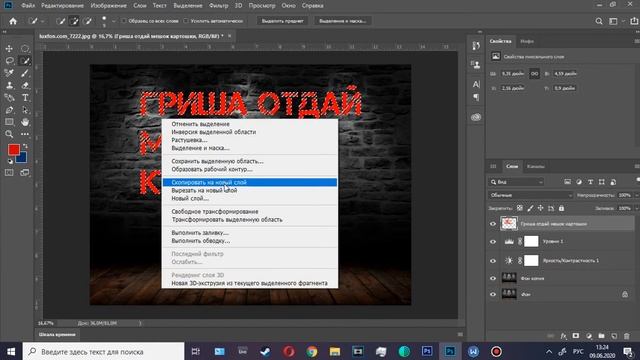Select the Move tool
The image size is (640, 360).
pos(9,49)
